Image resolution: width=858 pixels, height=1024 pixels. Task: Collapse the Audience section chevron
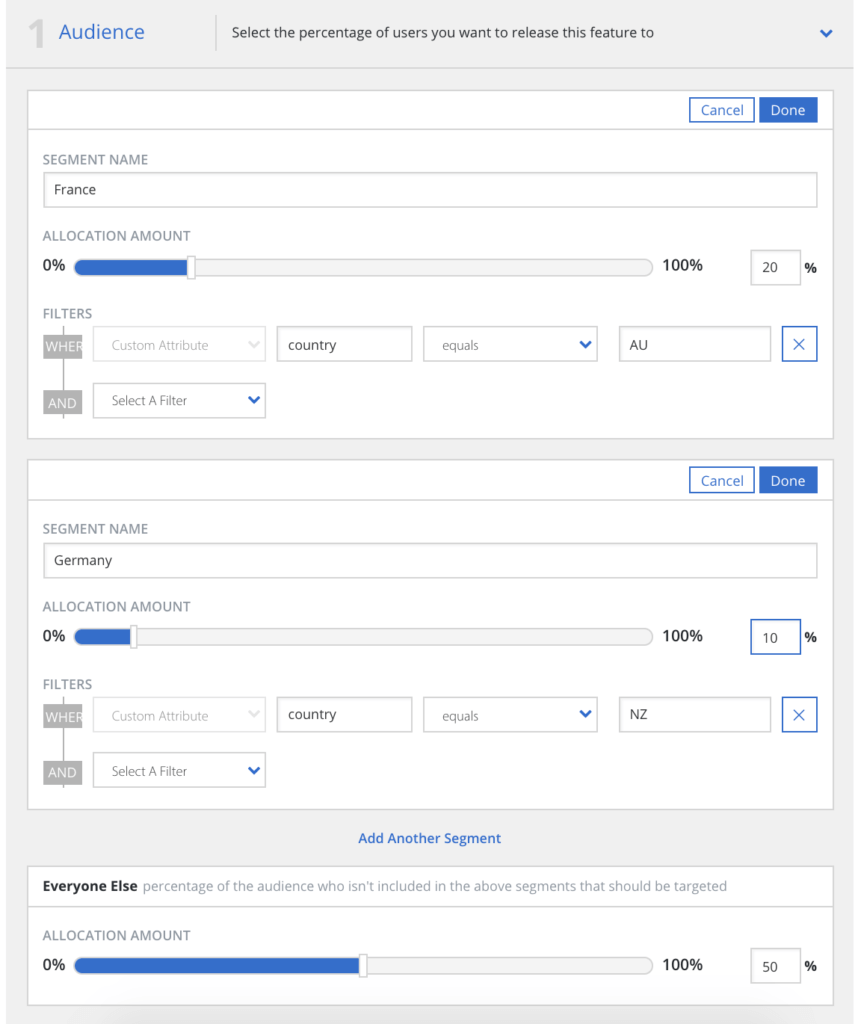(x=826, y=33)
